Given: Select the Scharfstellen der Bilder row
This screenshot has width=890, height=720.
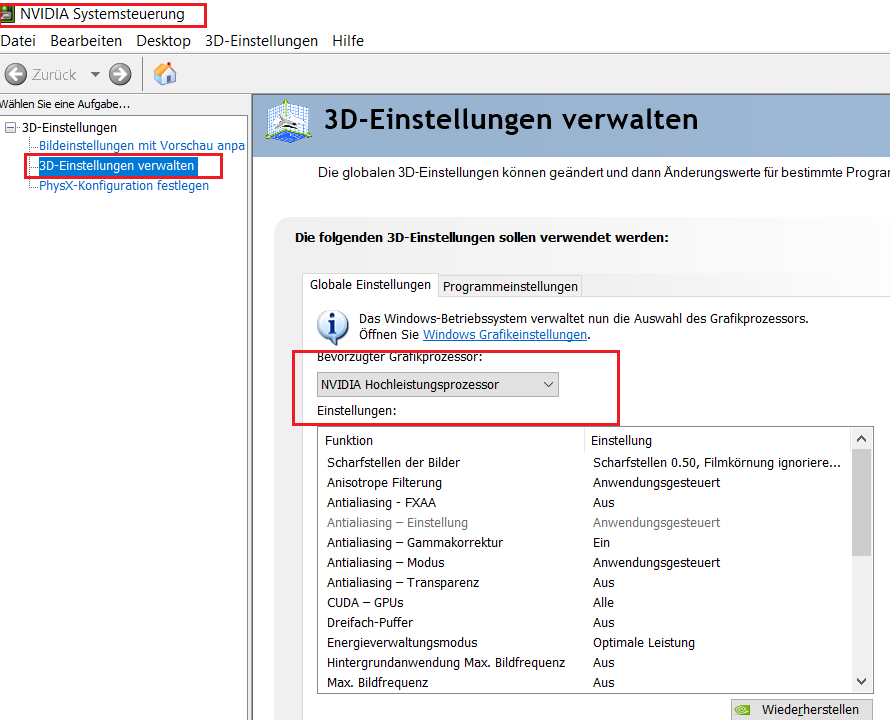Looking at the screenshot, I should (585, 463).
